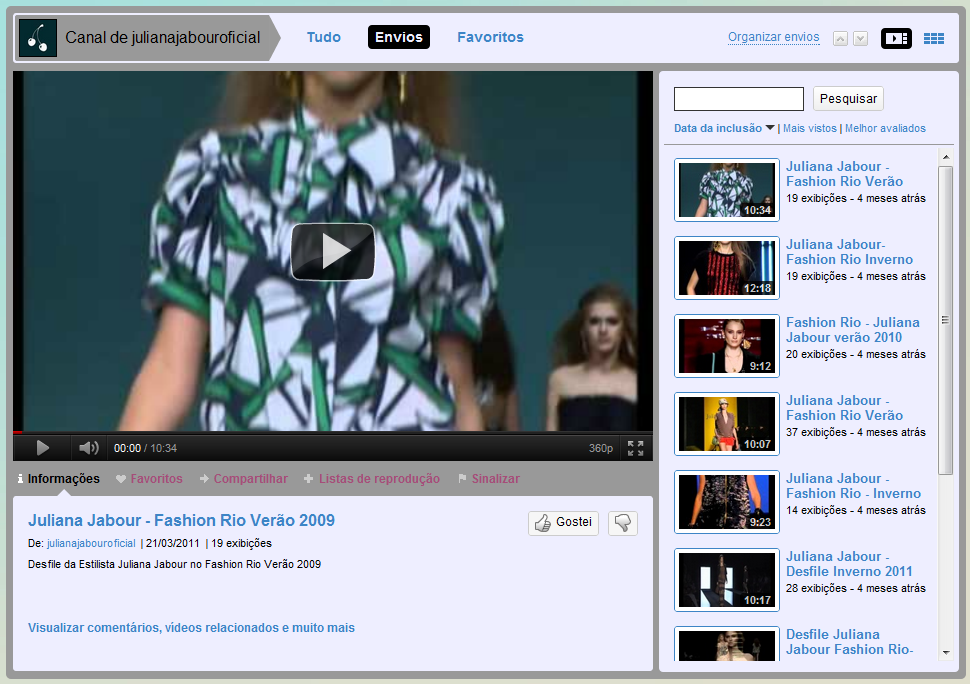Click the video list scrollbar thumb
970x684 pixels.
[946, 320]
